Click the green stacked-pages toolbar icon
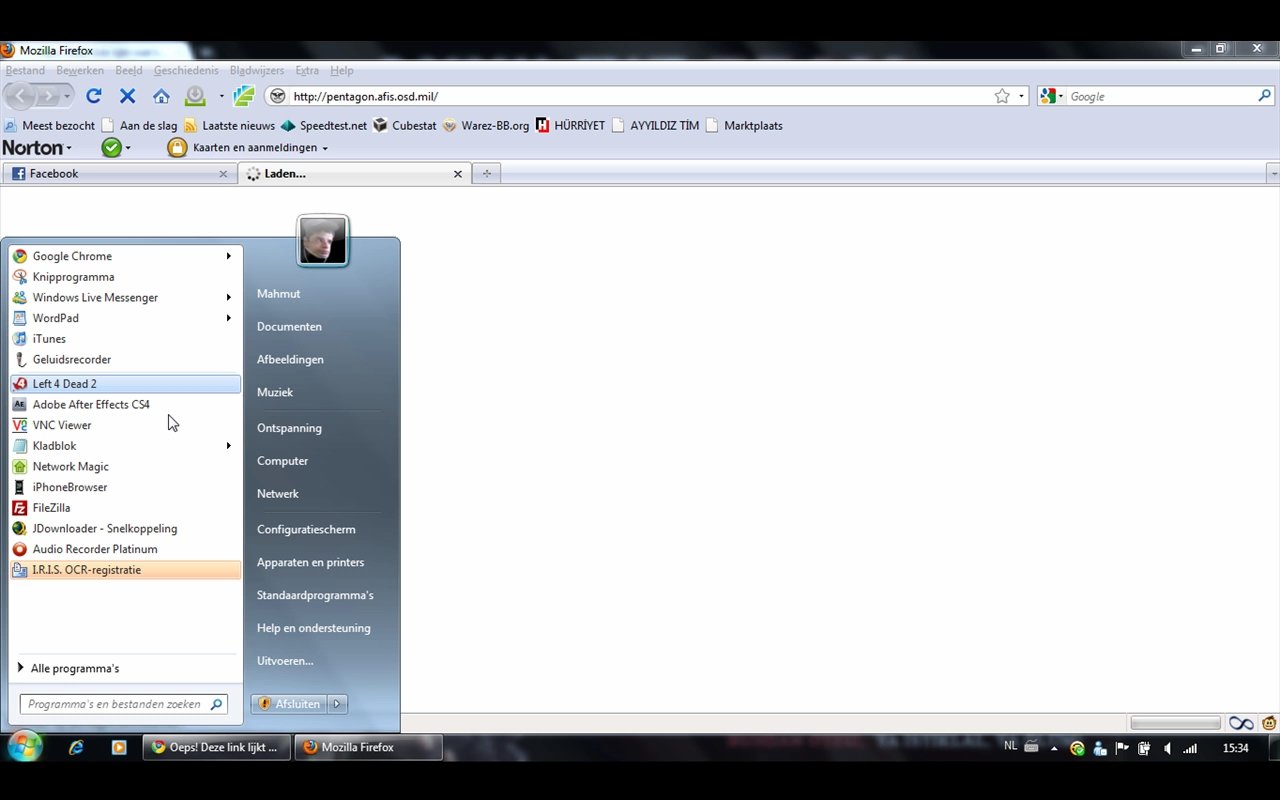Screen dimensions: 1280x800 (244, 96)
